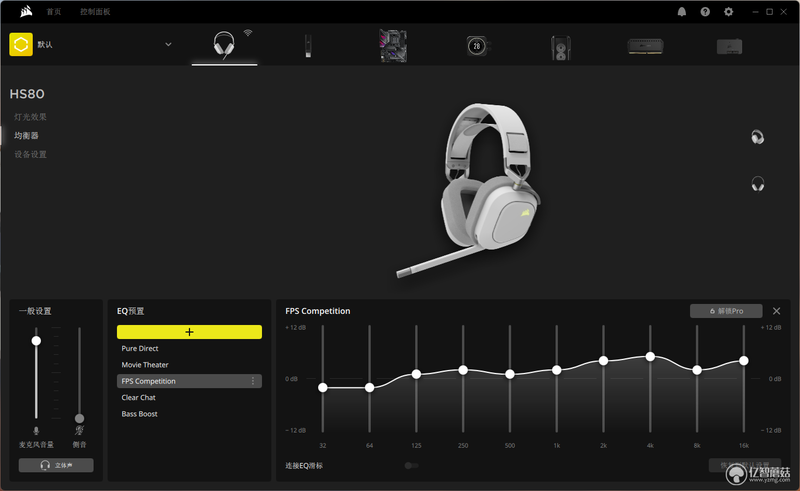Click the 4k EQ band handle
The width and height of the screenshot is (800, 491).
(650, 357)
